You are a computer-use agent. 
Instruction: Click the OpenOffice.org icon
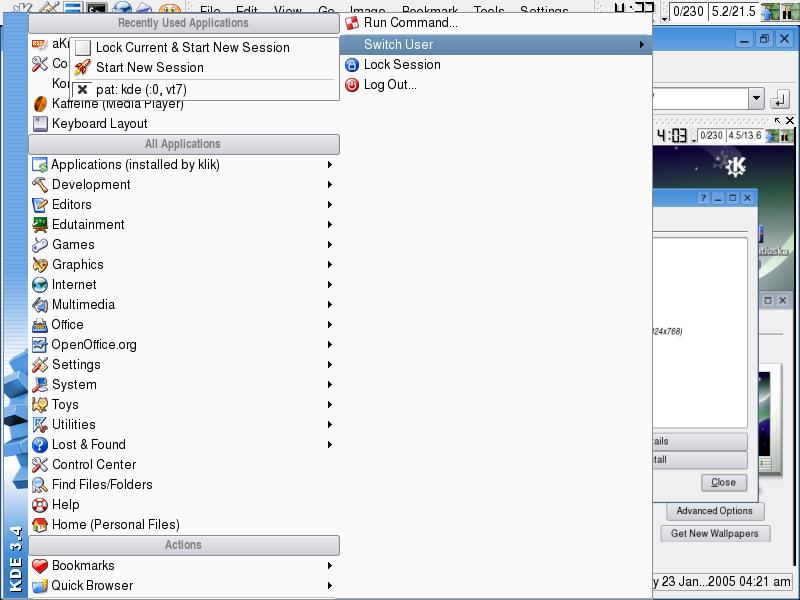[40, 345]
